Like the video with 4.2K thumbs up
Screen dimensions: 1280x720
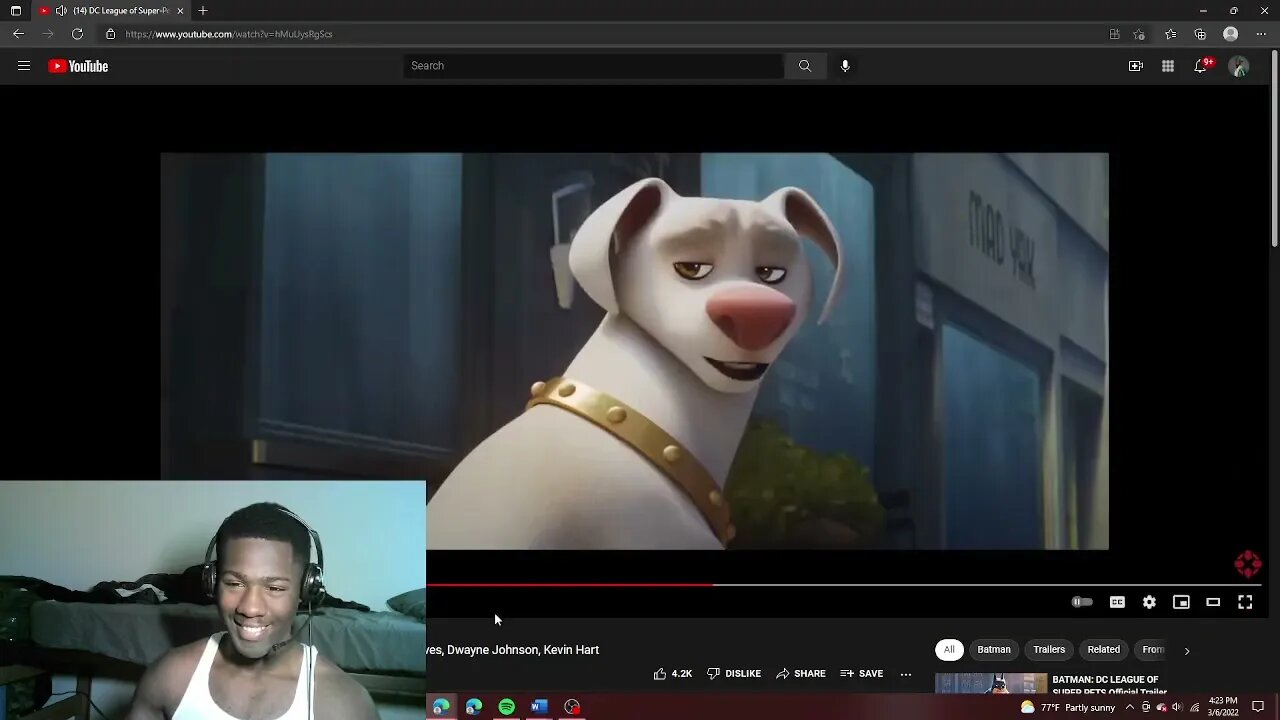[x=672, y=674]
